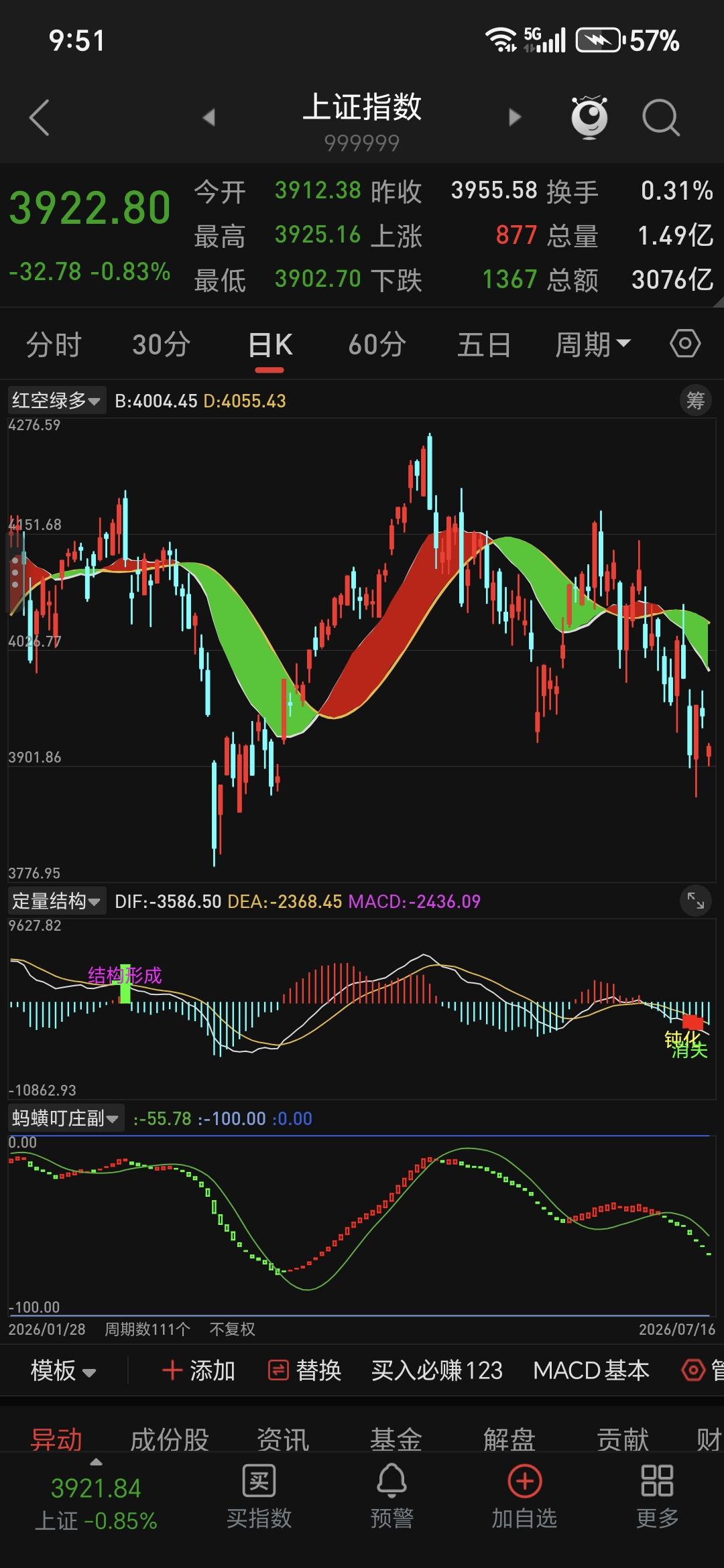The height and width of the screenshot is (1568, 724).
Task: Switch to next index with right triangle
Action: pyautogui.click(x=515, y=117)
